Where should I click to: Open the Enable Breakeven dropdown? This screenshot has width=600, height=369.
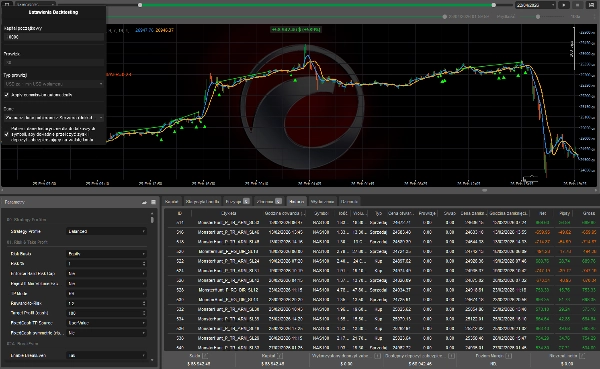click(106, 356)
